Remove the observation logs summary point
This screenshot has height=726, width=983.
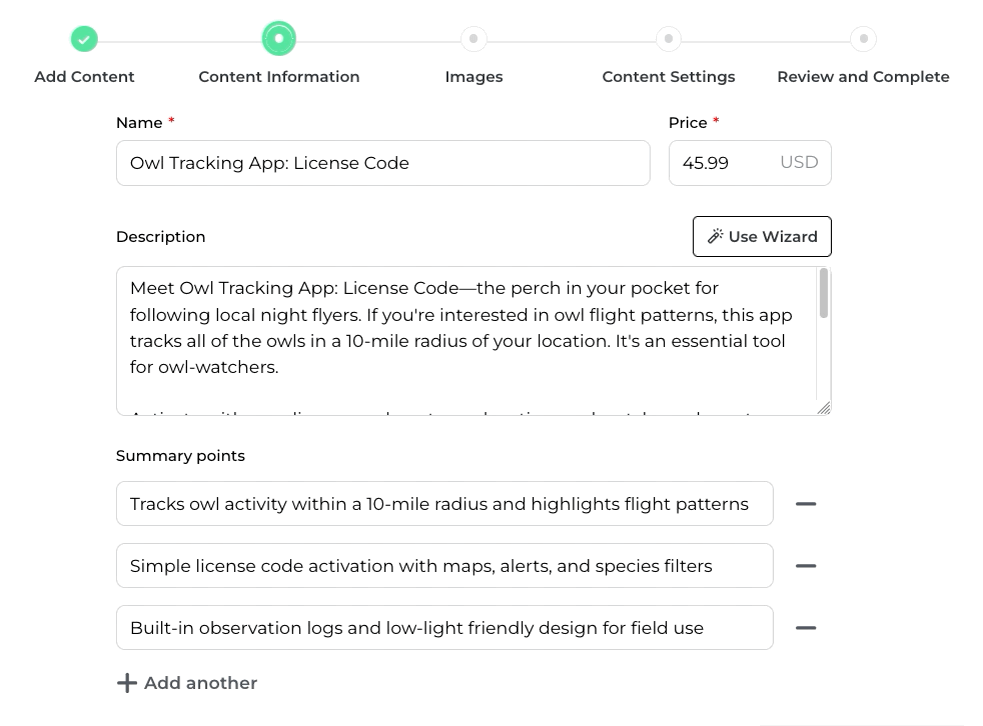805,628
